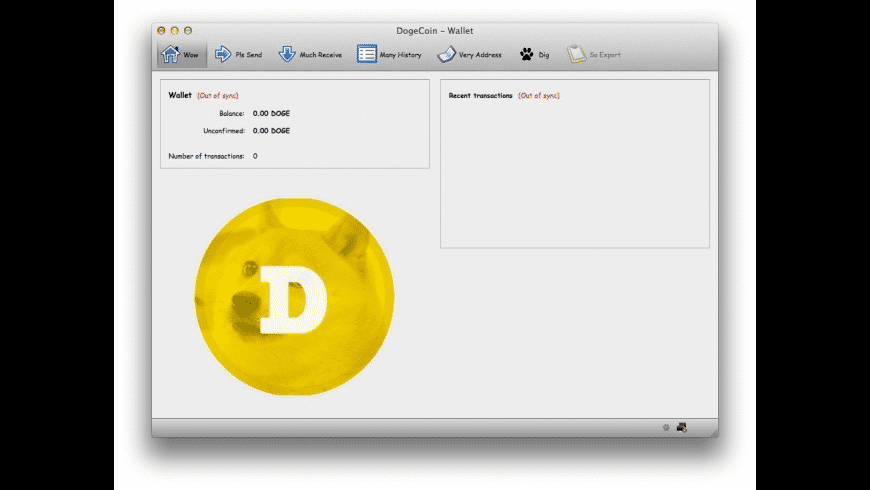Click the "Number of transactions:" label
This screenshot has width=870, height=490.
206,156
